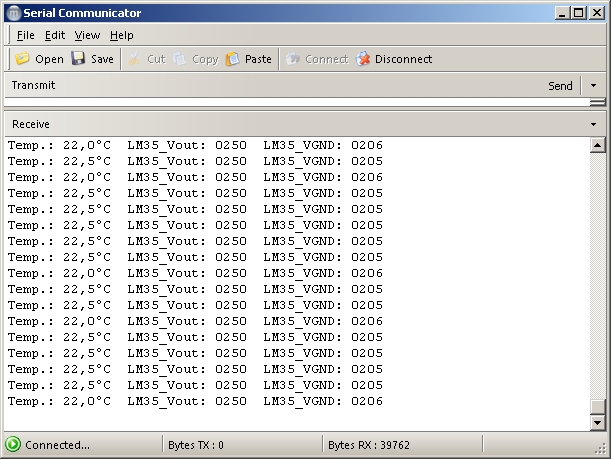The height and width of the screenshot is (459, 611).
Task: Click the Copy icon in toolbar
Action: click(x=180, y=59)
